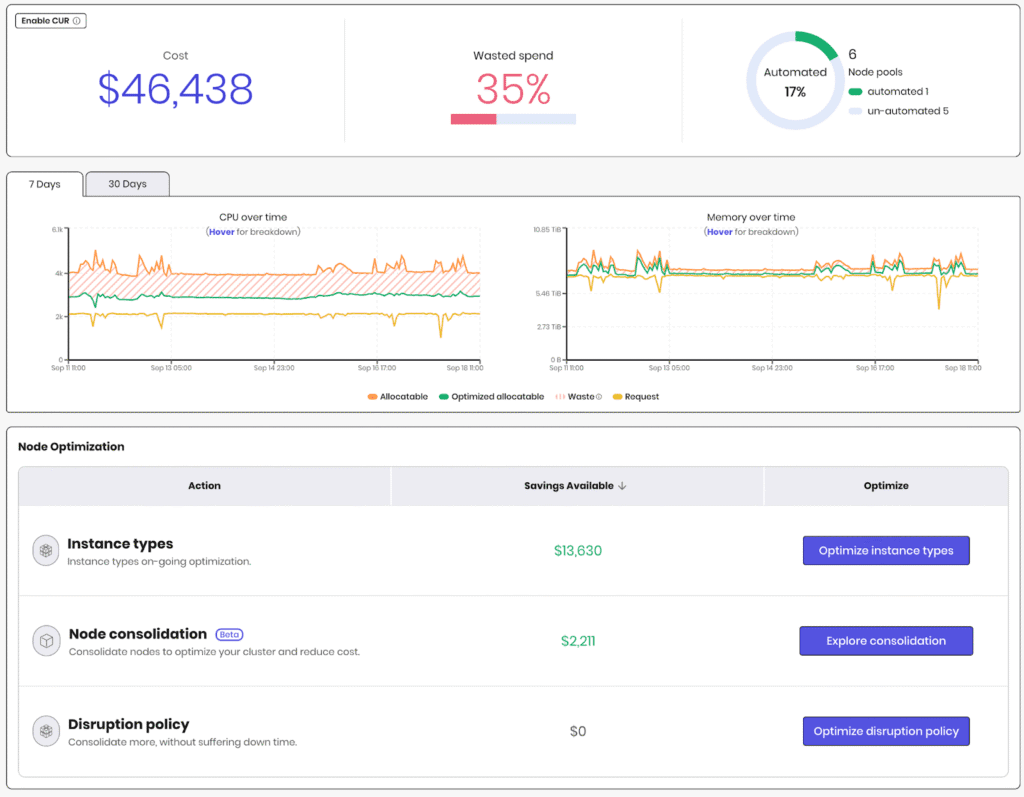
Task: Open Explore consolidation
Action: pyautogui.click(x=885, y=641)
